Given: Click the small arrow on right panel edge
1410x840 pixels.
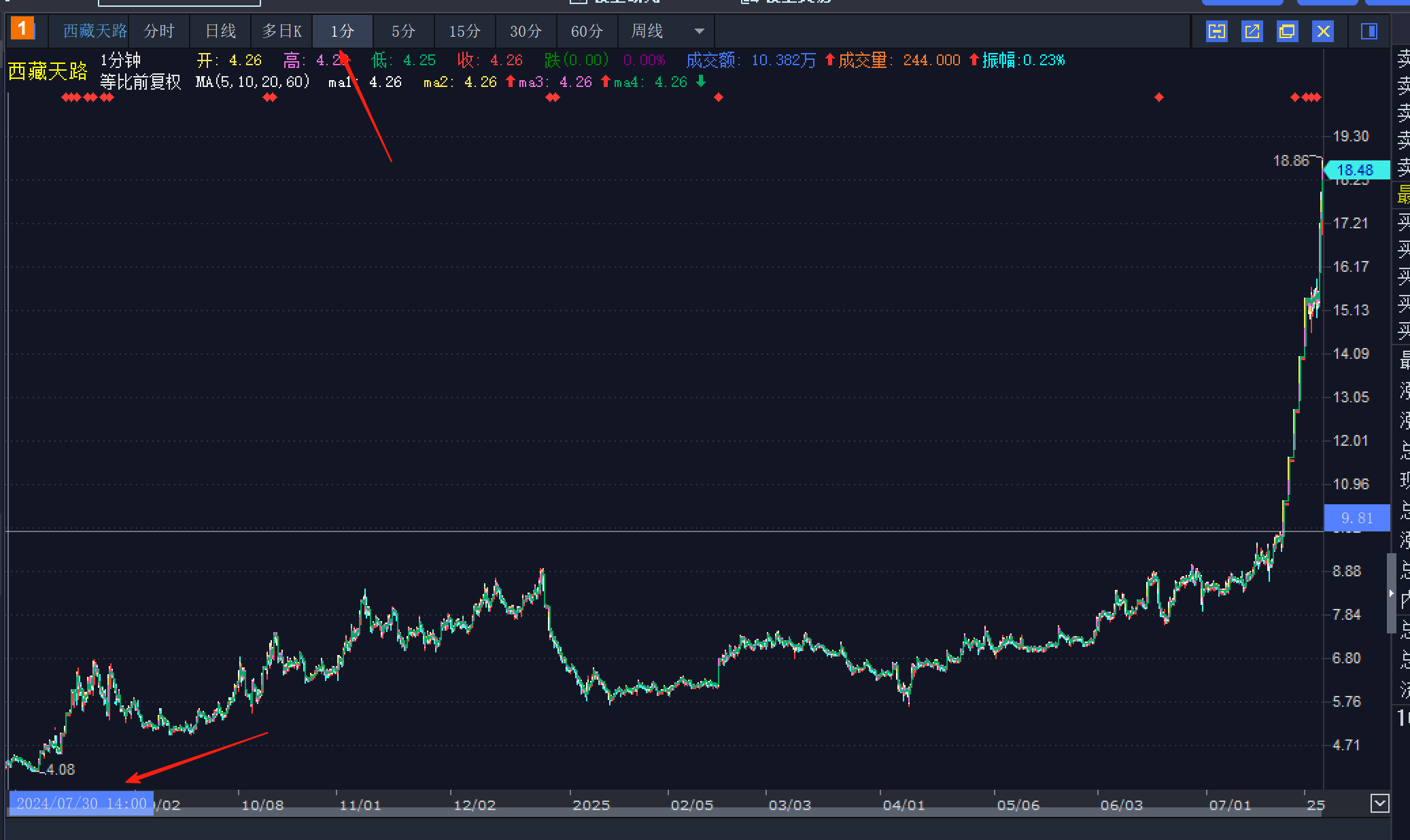Looking at the screenshot, I should [x=1392, y=593].
